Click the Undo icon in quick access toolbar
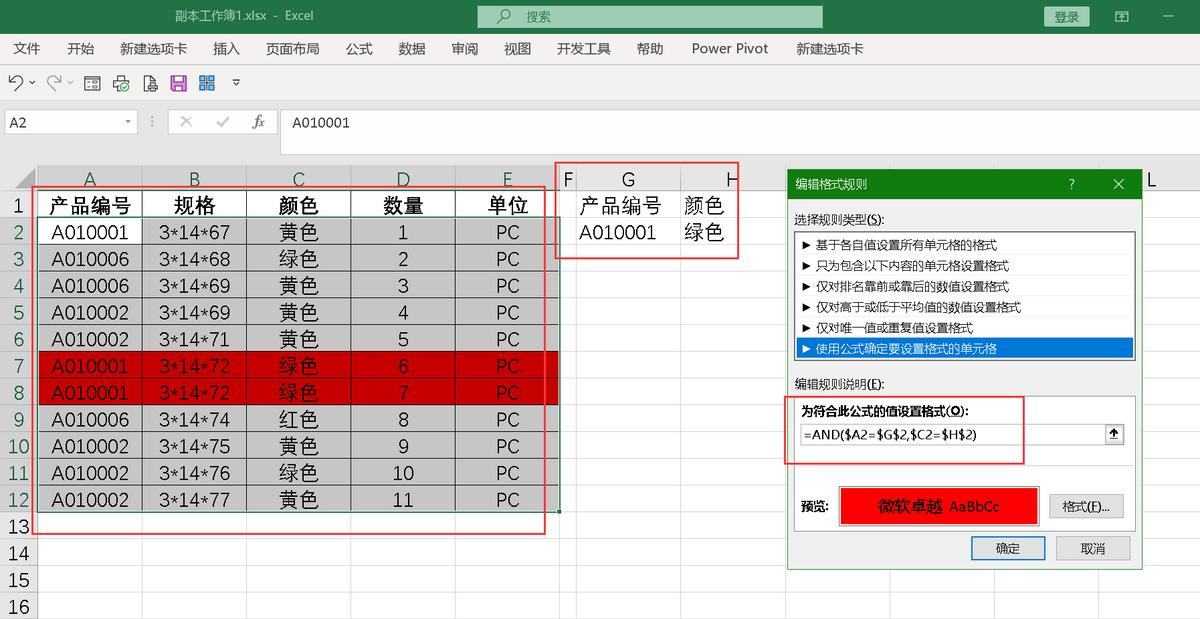1200x619 pixels. [x=15, y=82]
